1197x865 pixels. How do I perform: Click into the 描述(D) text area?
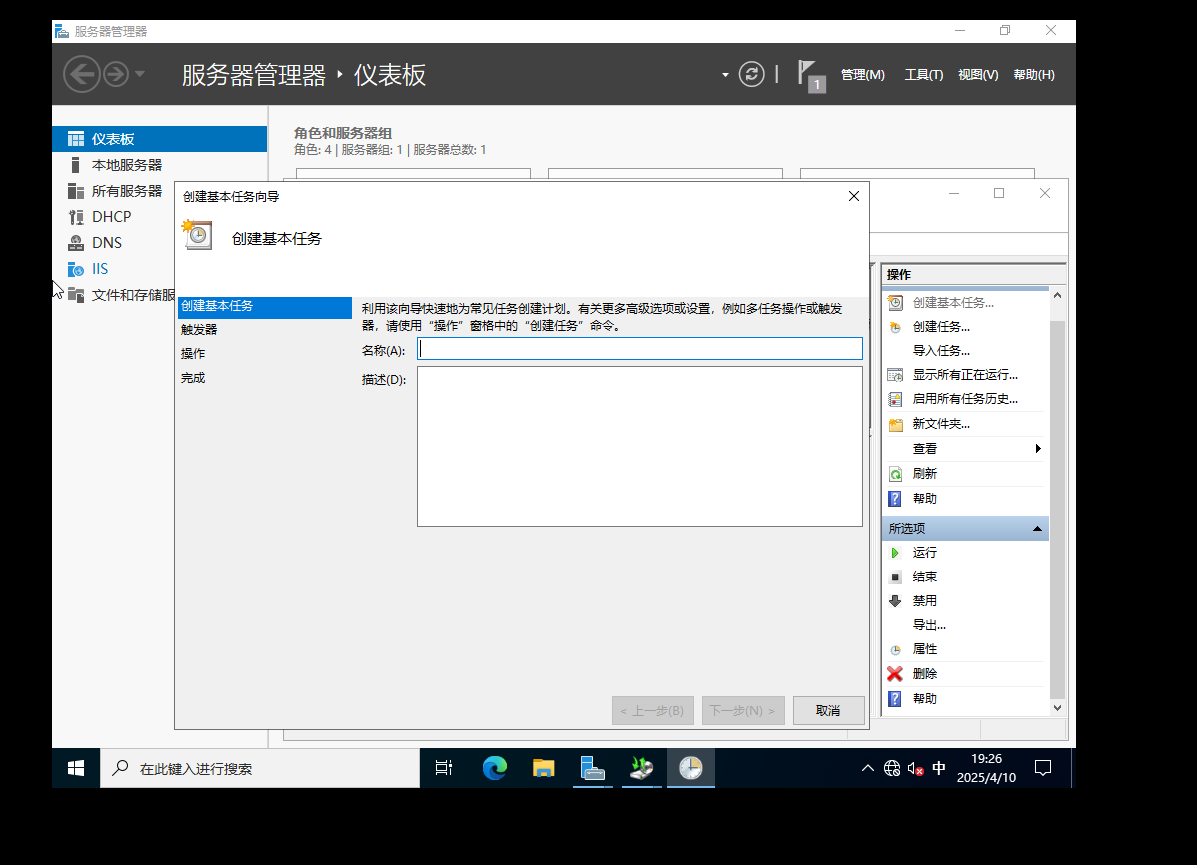click(x=640, y=447)
